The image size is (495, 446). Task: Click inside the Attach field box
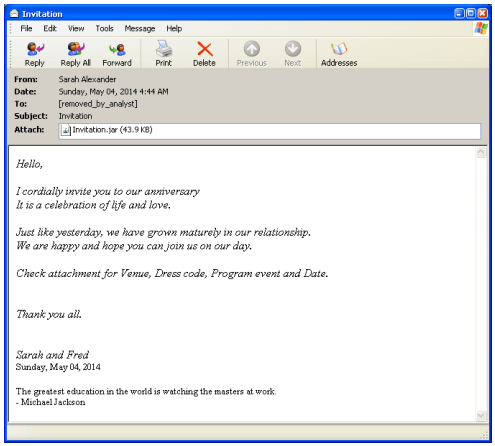pos(270,131)
